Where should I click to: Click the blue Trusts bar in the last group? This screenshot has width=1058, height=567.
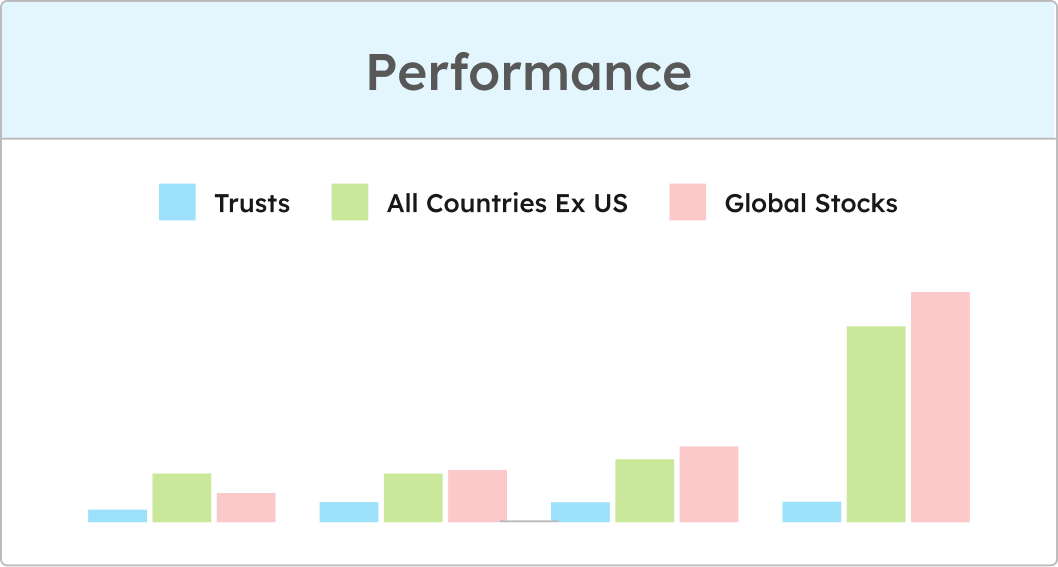(x=812, y=512)
